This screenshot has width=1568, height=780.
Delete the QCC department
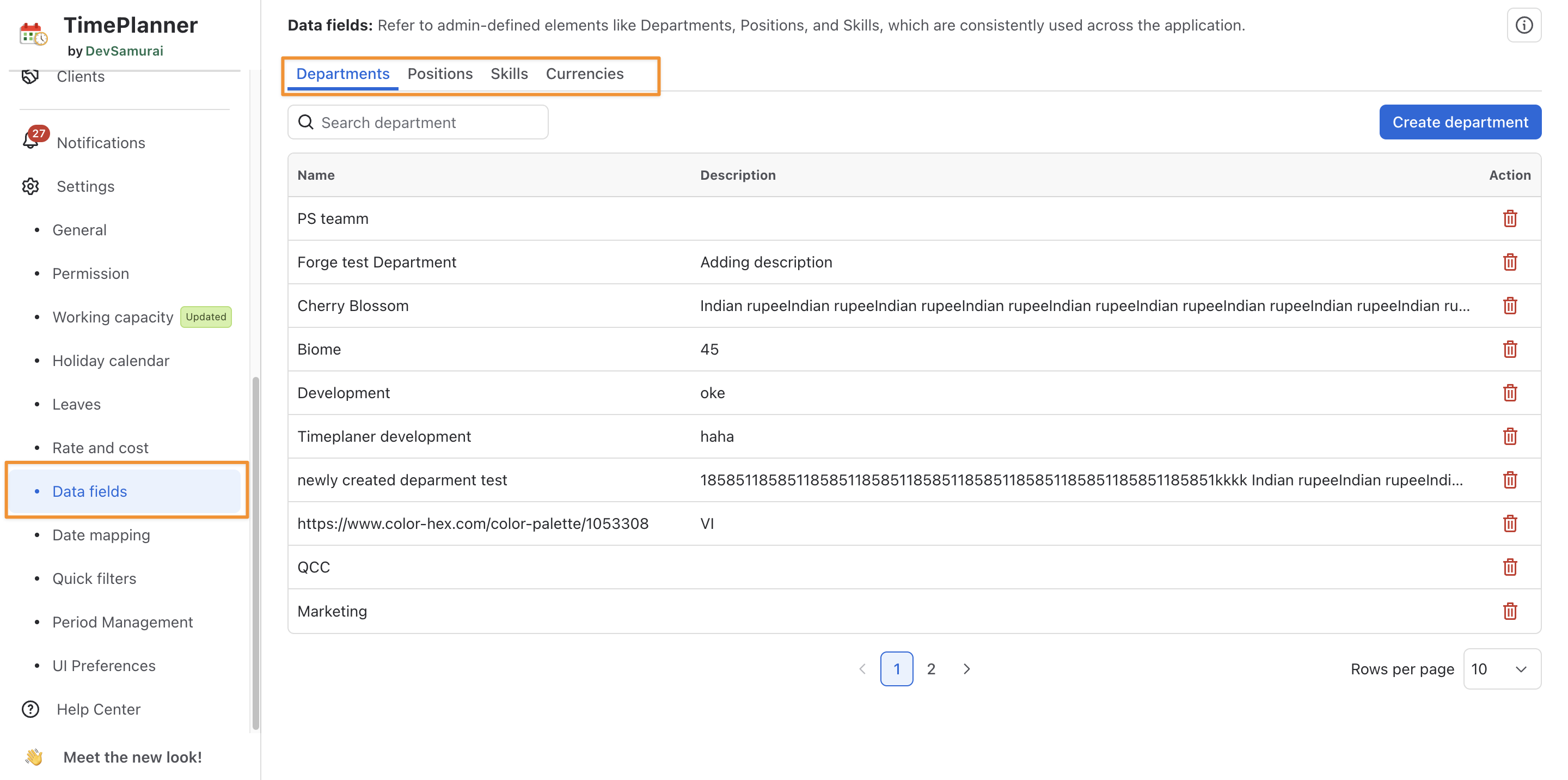coord(1510,568)
